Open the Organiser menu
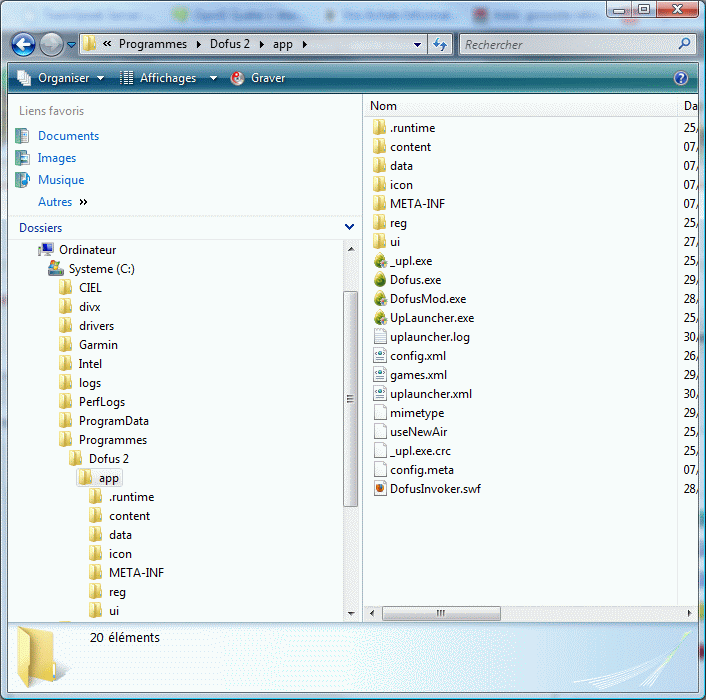The width and height of the screenshot is (706, 700). [x=71, y=78]
